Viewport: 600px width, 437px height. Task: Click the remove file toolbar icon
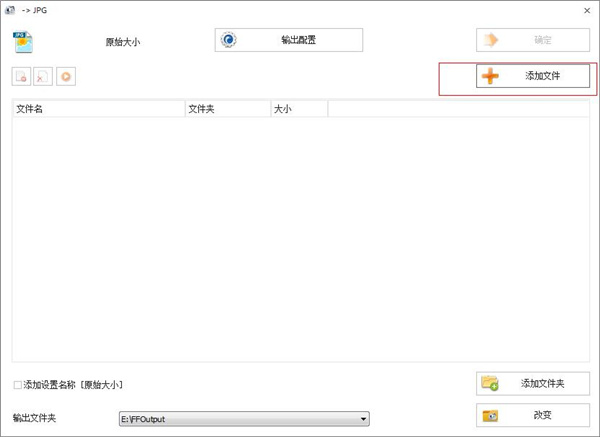22,76
